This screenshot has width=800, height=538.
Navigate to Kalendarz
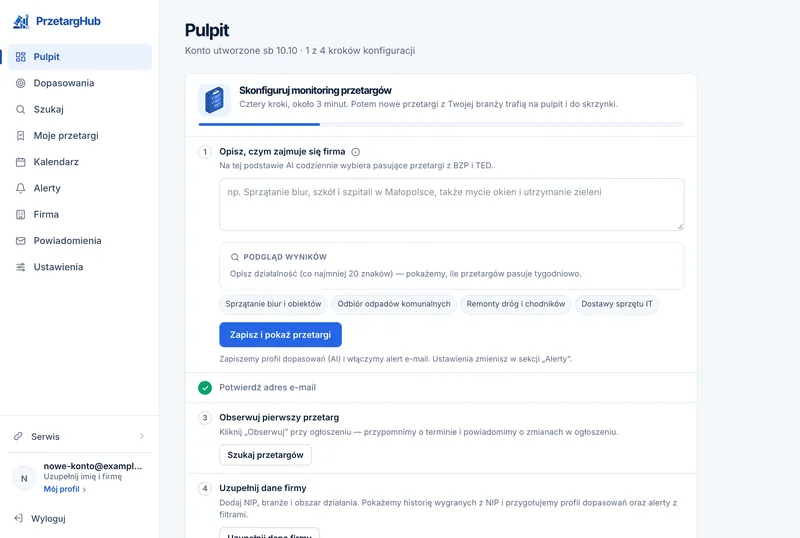80,162
